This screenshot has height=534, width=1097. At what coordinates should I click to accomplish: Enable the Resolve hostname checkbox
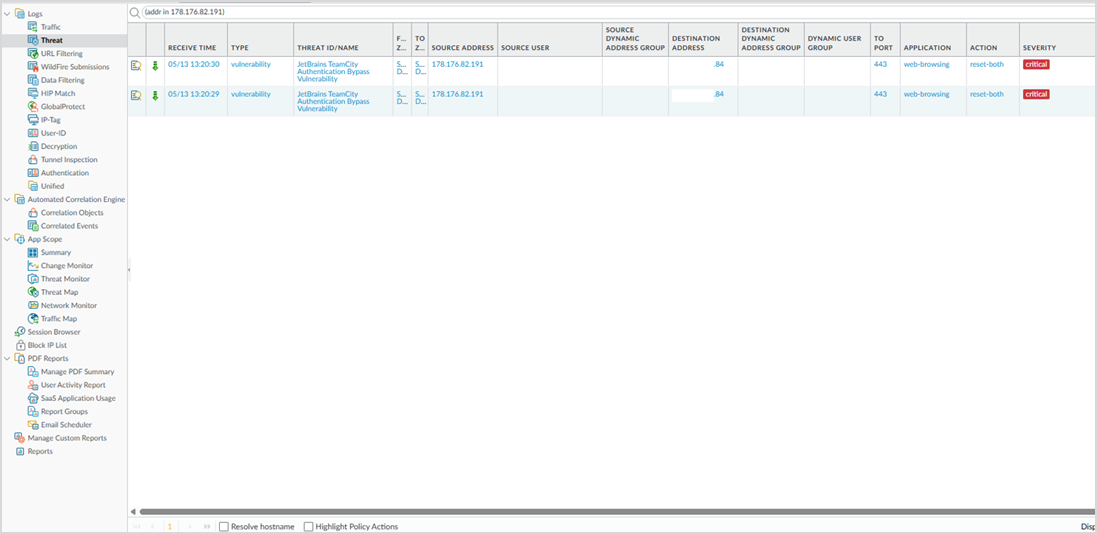pyautogui.click(x=224, y=526)
